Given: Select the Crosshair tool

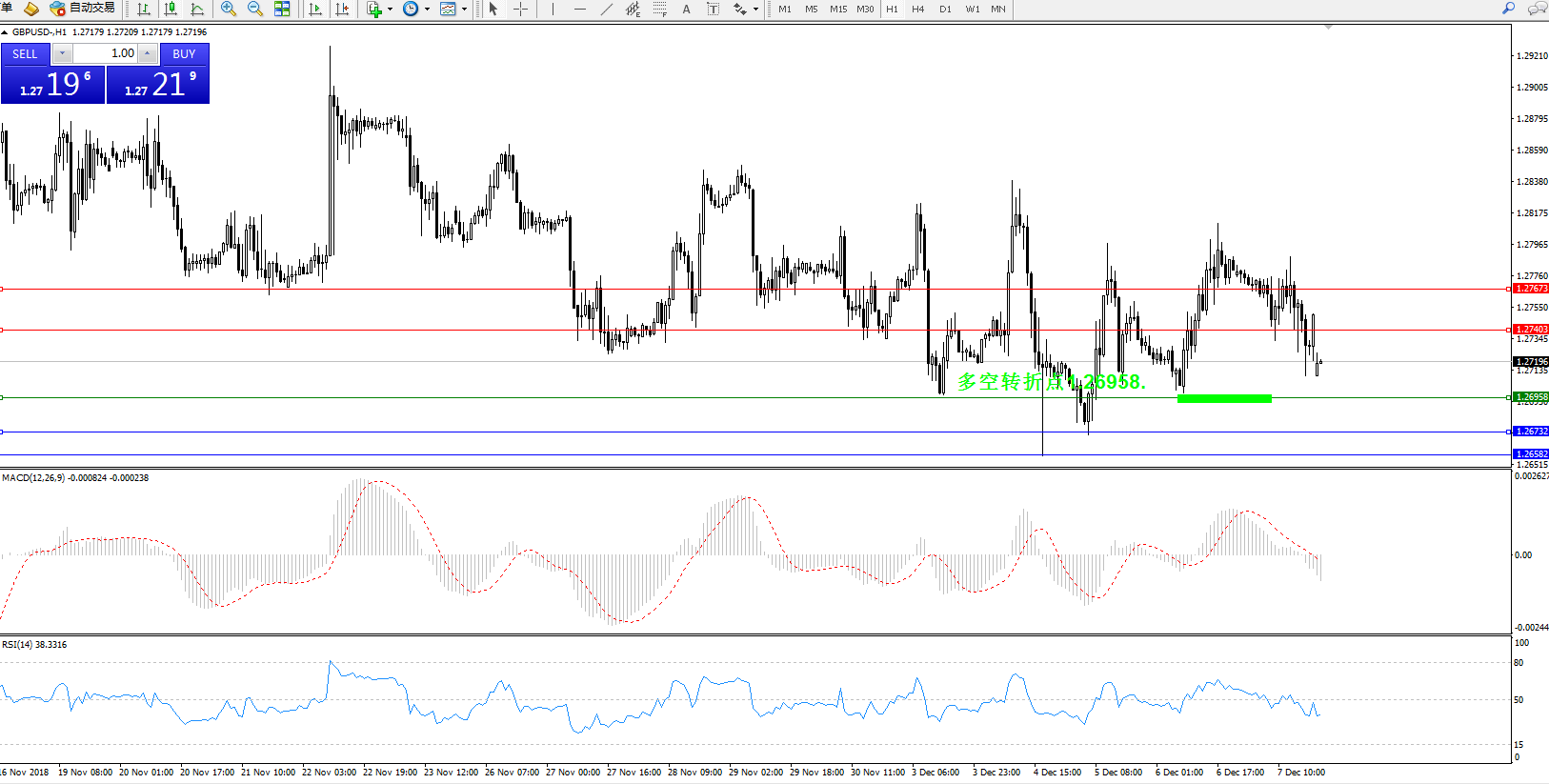Looking at the screenshot, I should [x=521, y=9].
